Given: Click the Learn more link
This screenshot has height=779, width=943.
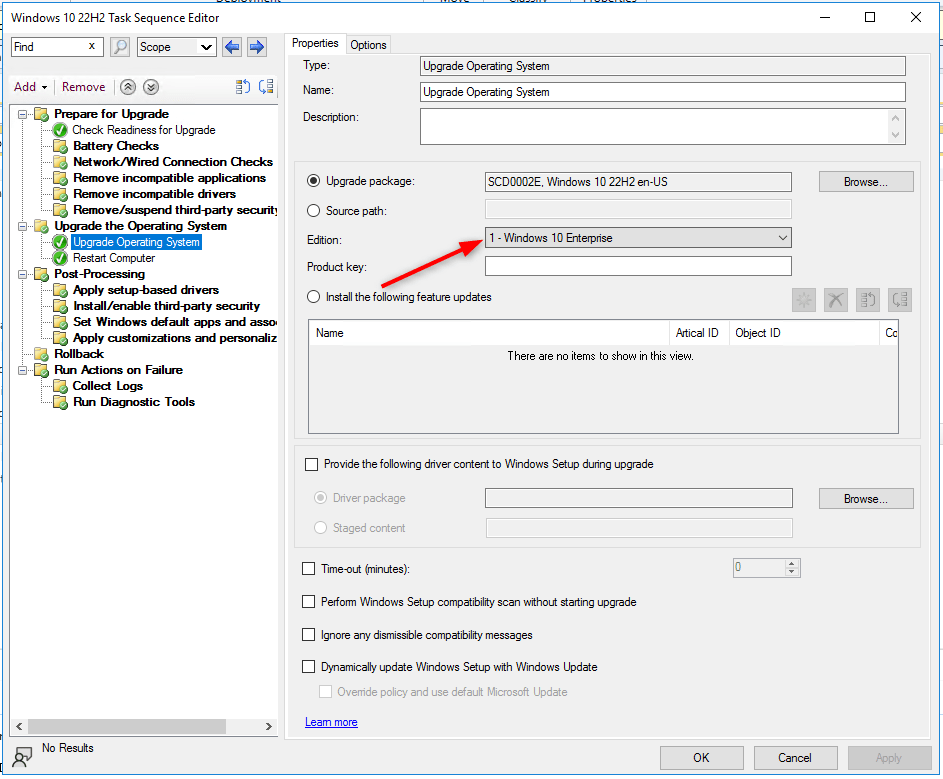Looking at the screenshot, I should 330,722.
